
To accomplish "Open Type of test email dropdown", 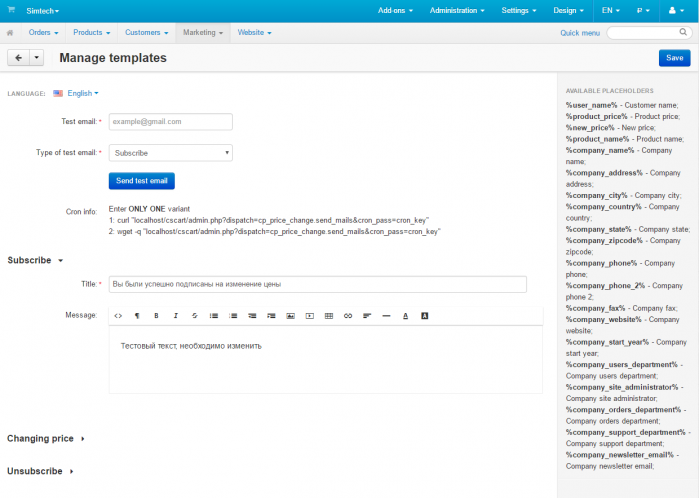I will coord(171,153).
